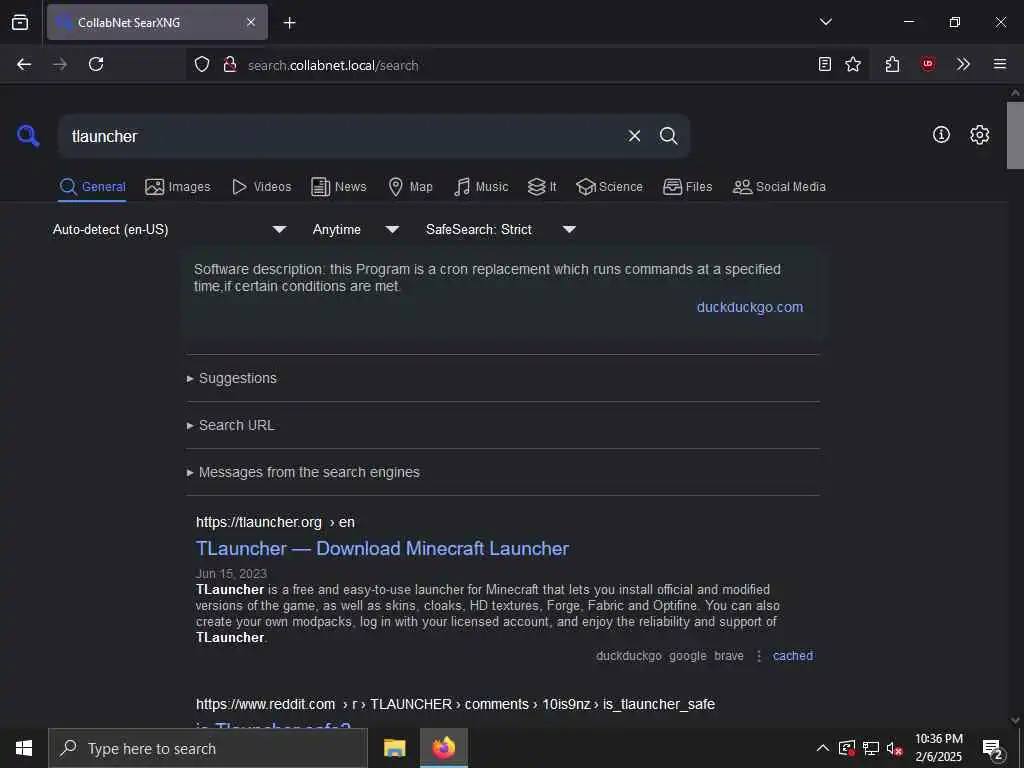The width and height of the screenshot is (1024, 768).
Task: Open the tracking protection shield icon
Action: pos(202,64)
